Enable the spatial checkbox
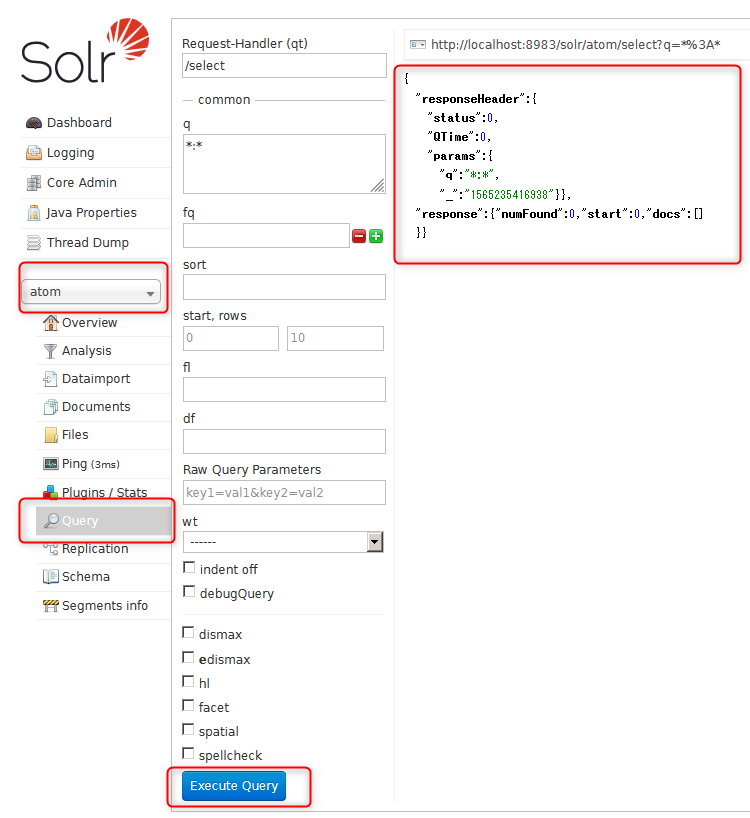The image size is (750, 818). (188, 729)
